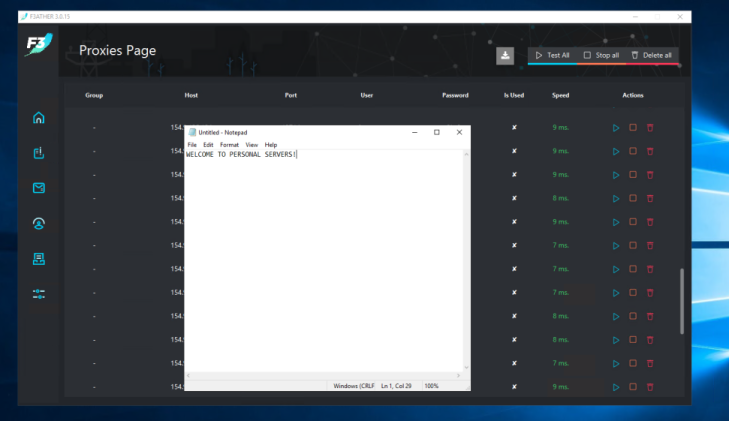The image size is (729, 421).
Task: Click the Actions column header
Action: click(x=633, y=95)
